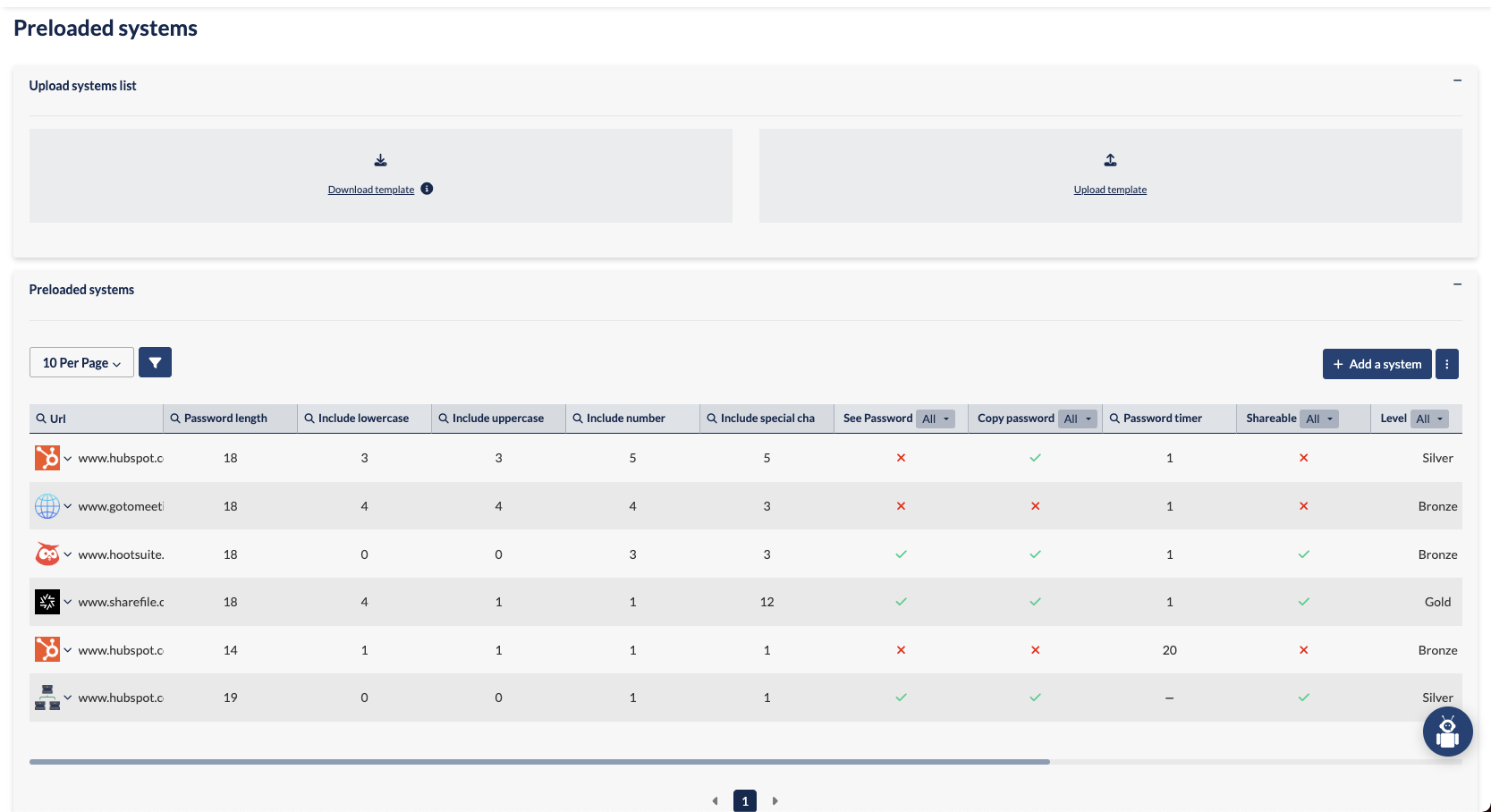Click the Include uppercase search icon
The height and width of the screenshot is (812, 1491).
(444, 419)
